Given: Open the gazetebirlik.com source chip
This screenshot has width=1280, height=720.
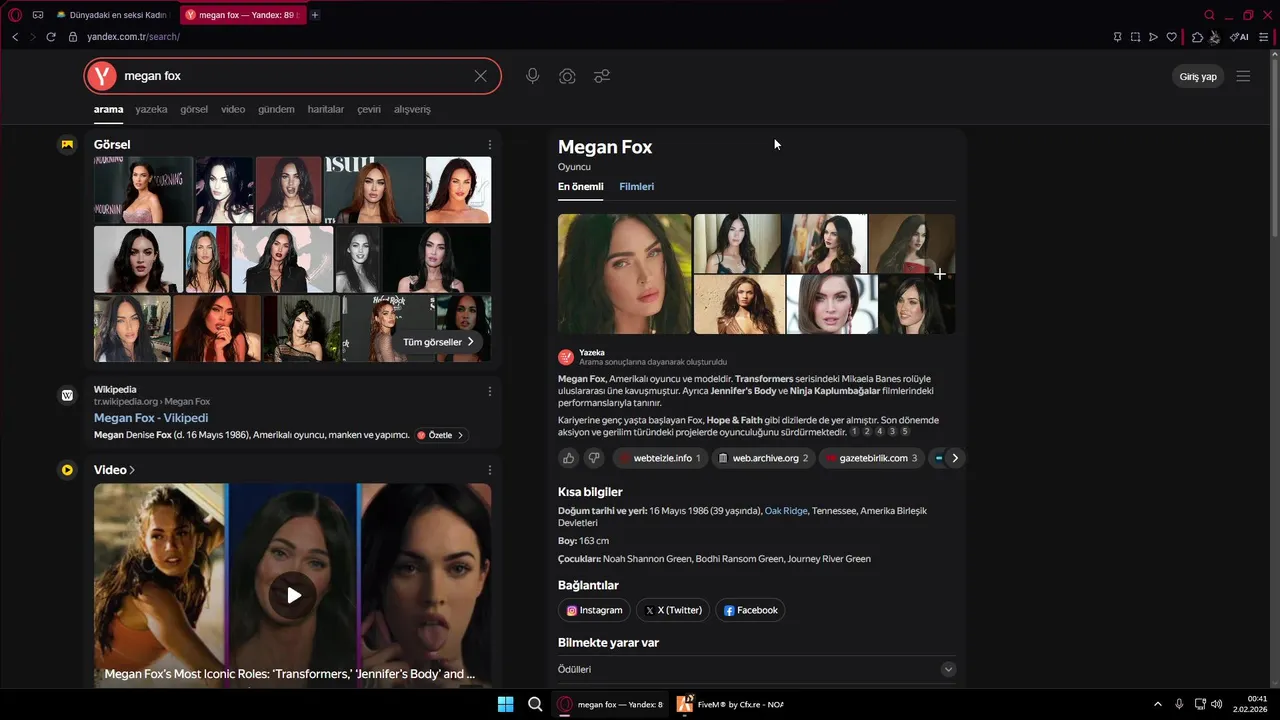Looking at the screenshot, I should click(872, 458).
